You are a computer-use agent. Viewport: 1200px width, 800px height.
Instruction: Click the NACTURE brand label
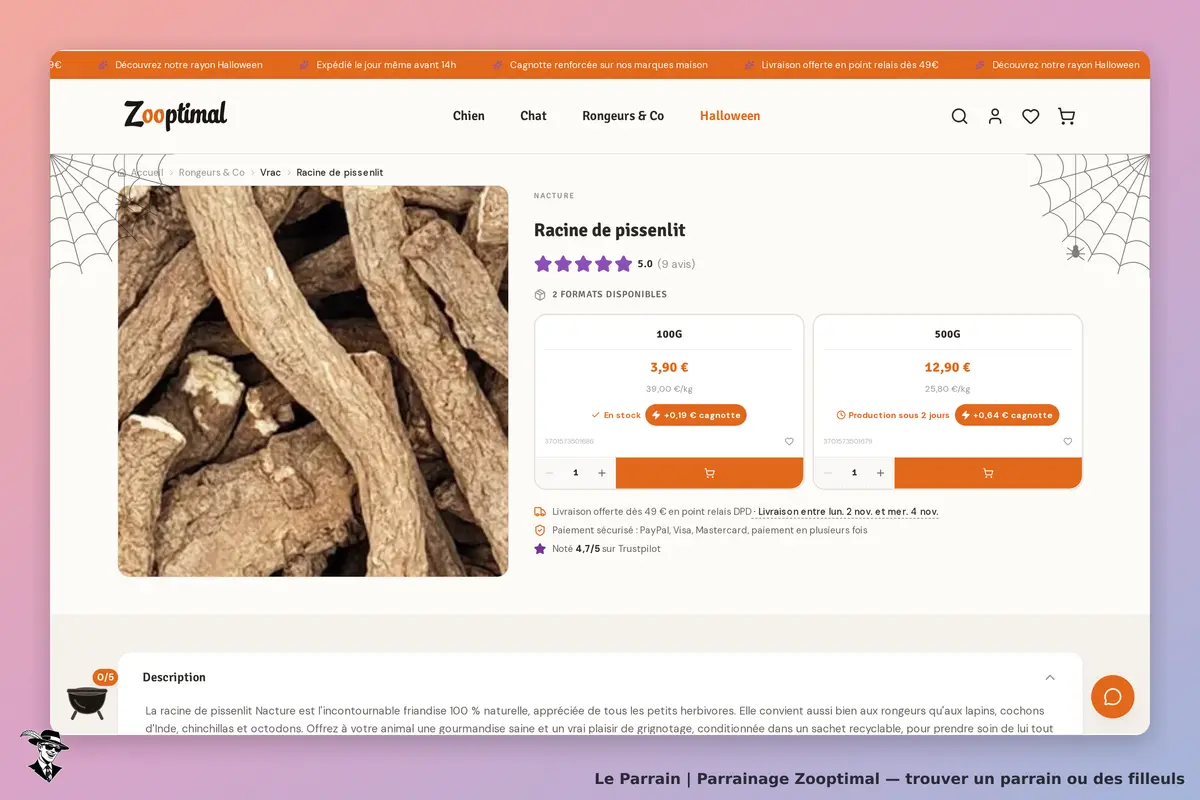click(x=554, y=196)
